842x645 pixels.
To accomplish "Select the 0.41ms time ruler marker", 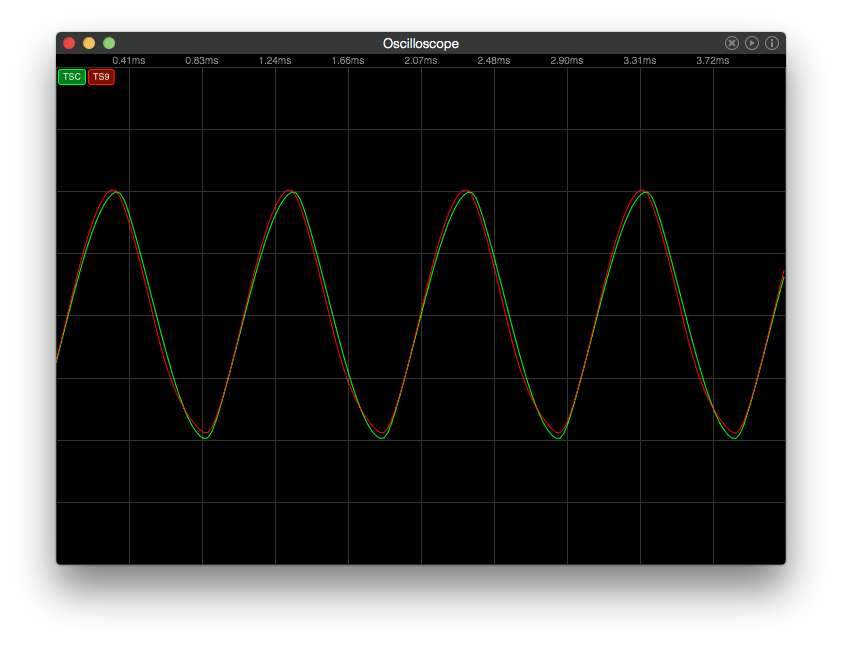I will pos(129,61).
